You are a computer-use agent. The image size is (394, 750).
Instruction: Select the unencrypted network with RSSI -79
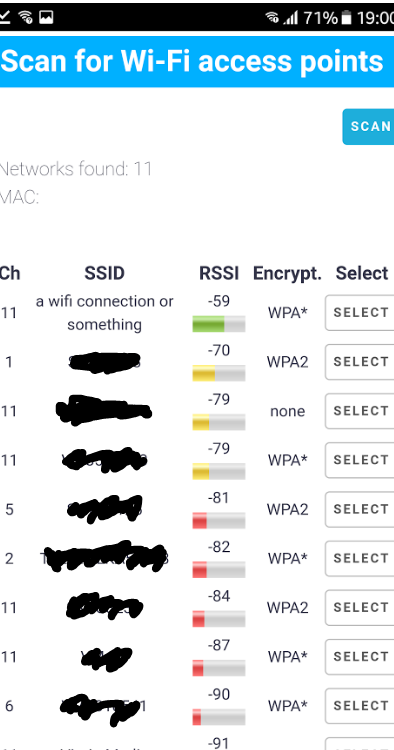(x=360, y=411)
